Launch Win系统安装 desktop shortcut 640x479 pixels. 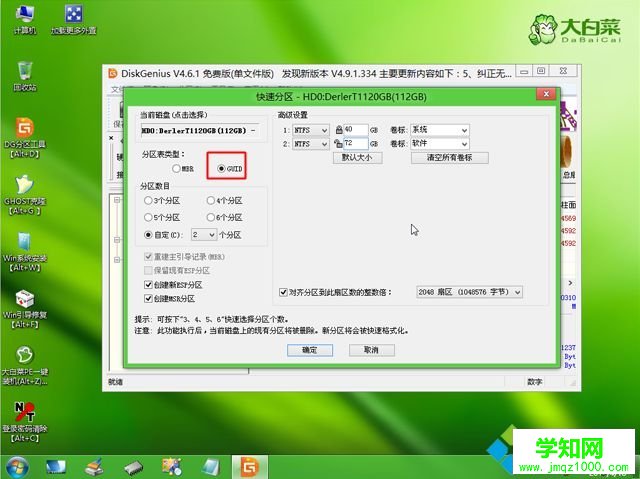(x=25, y=252)
